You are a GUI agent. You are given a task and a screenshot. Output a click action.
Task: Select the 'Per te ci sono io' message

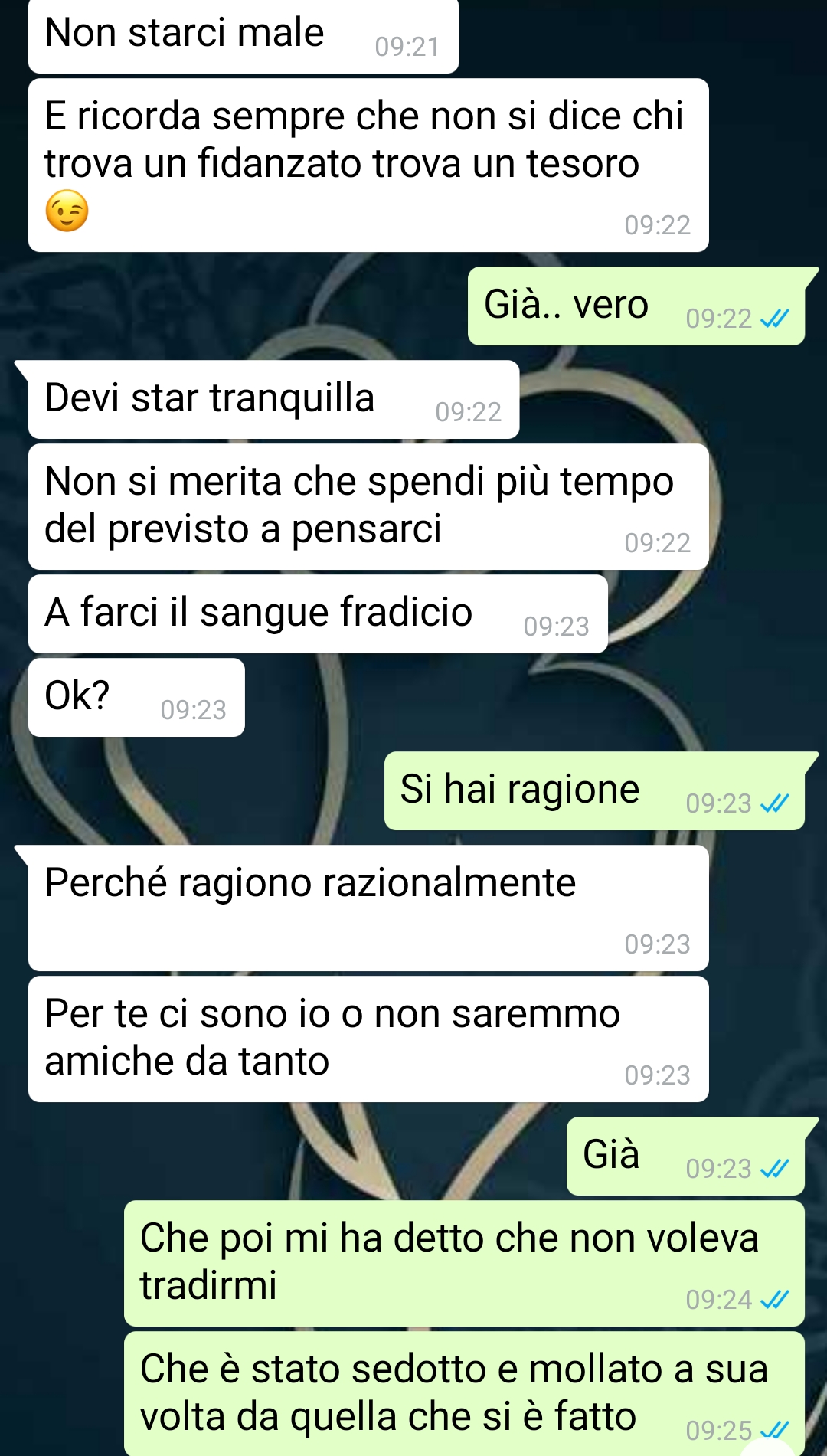pyautogui.click(x=368, y=1039)
